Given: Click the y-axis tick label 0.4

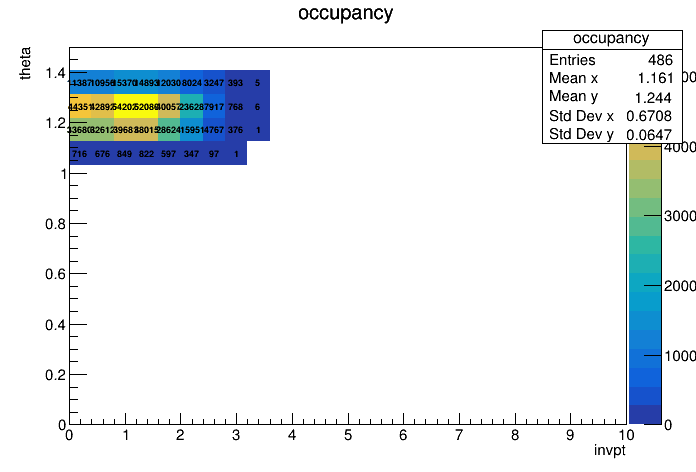Looking at the screenshot, I should click(x=55, y=325).
